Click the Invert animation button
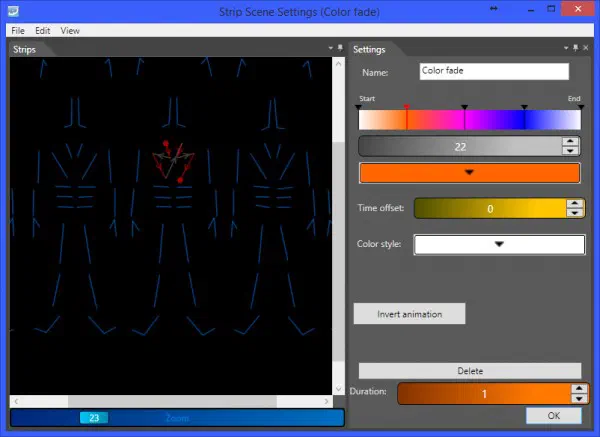600x437 pixels. point(409,314)
